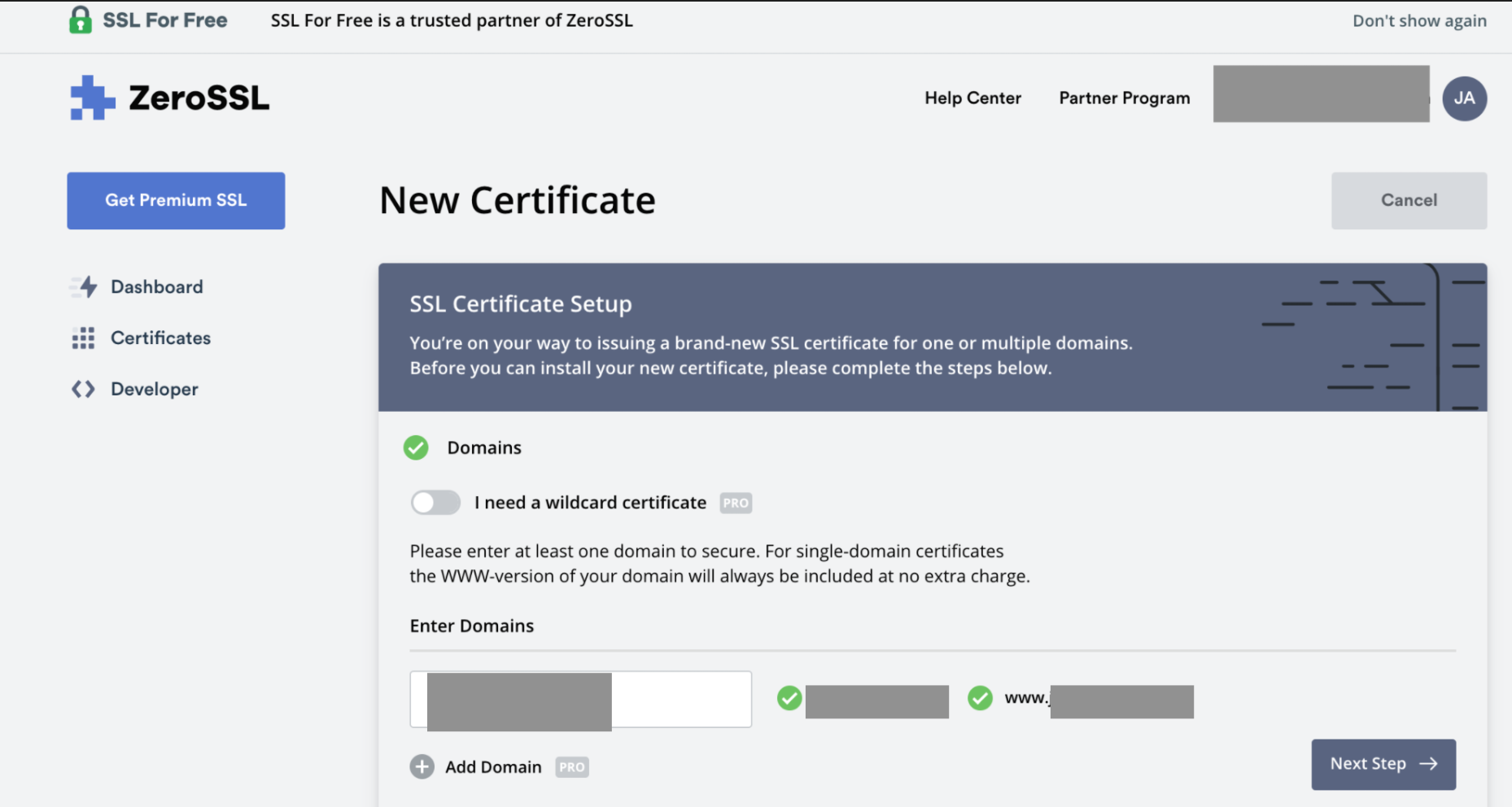Click the New Certificate page title

(x=518, y=200)
